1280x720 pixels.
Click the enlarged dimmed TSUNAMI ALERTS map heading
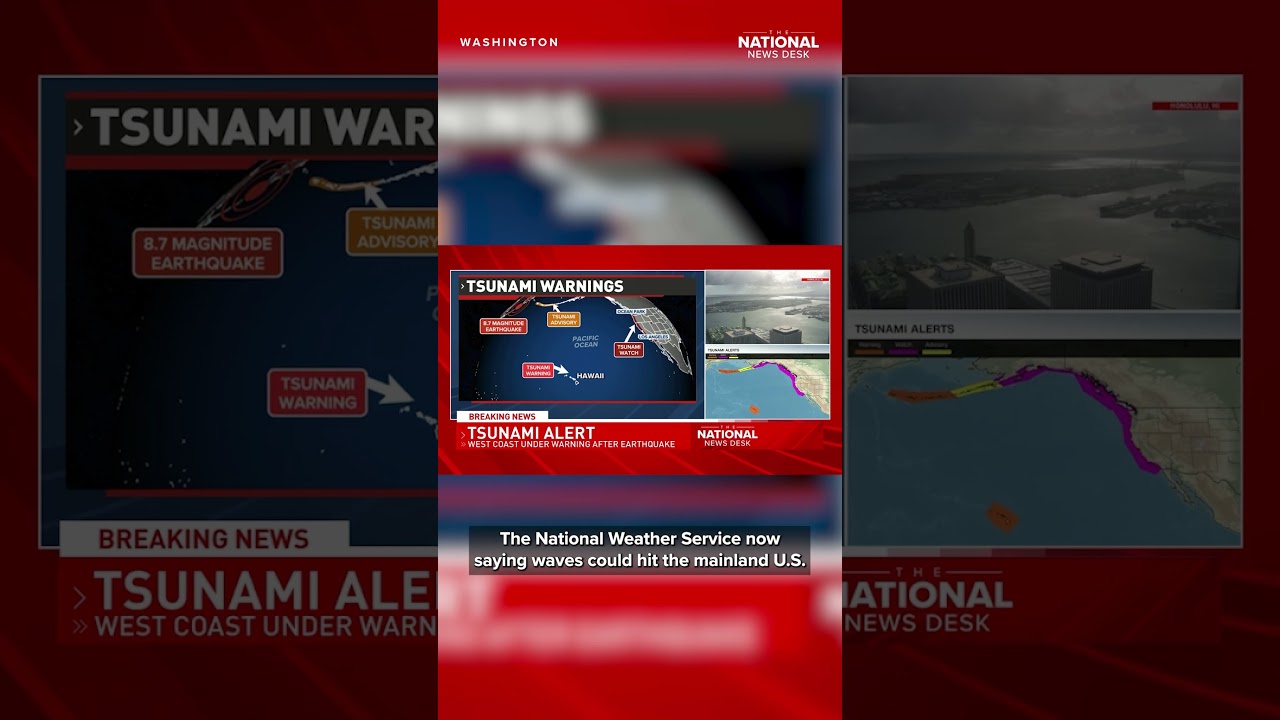pos(904,328)
